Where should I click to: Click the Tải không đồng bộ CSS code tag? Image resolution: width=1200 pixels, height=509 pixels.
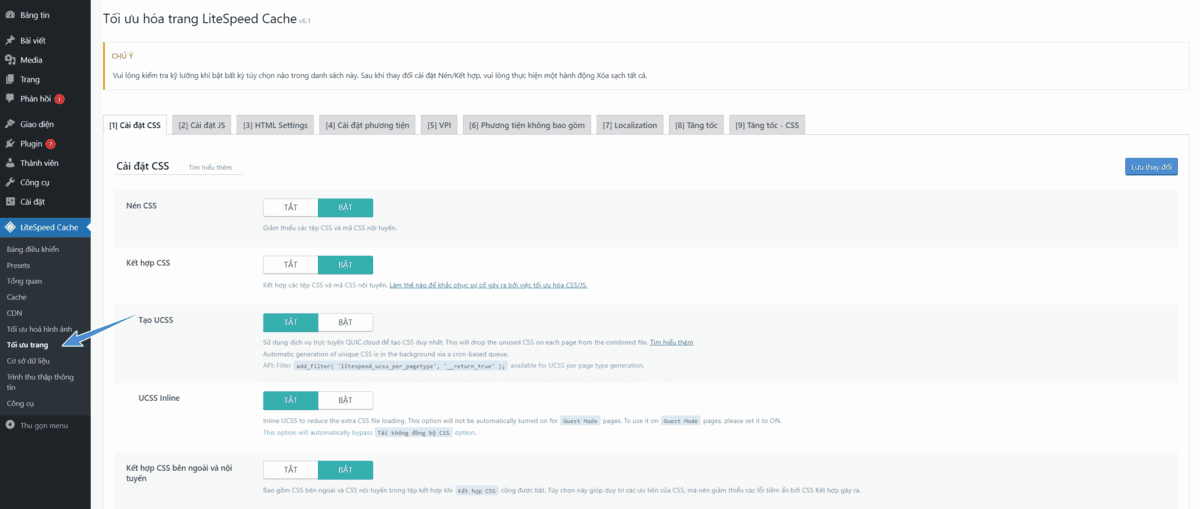click(x=414, y=433)
